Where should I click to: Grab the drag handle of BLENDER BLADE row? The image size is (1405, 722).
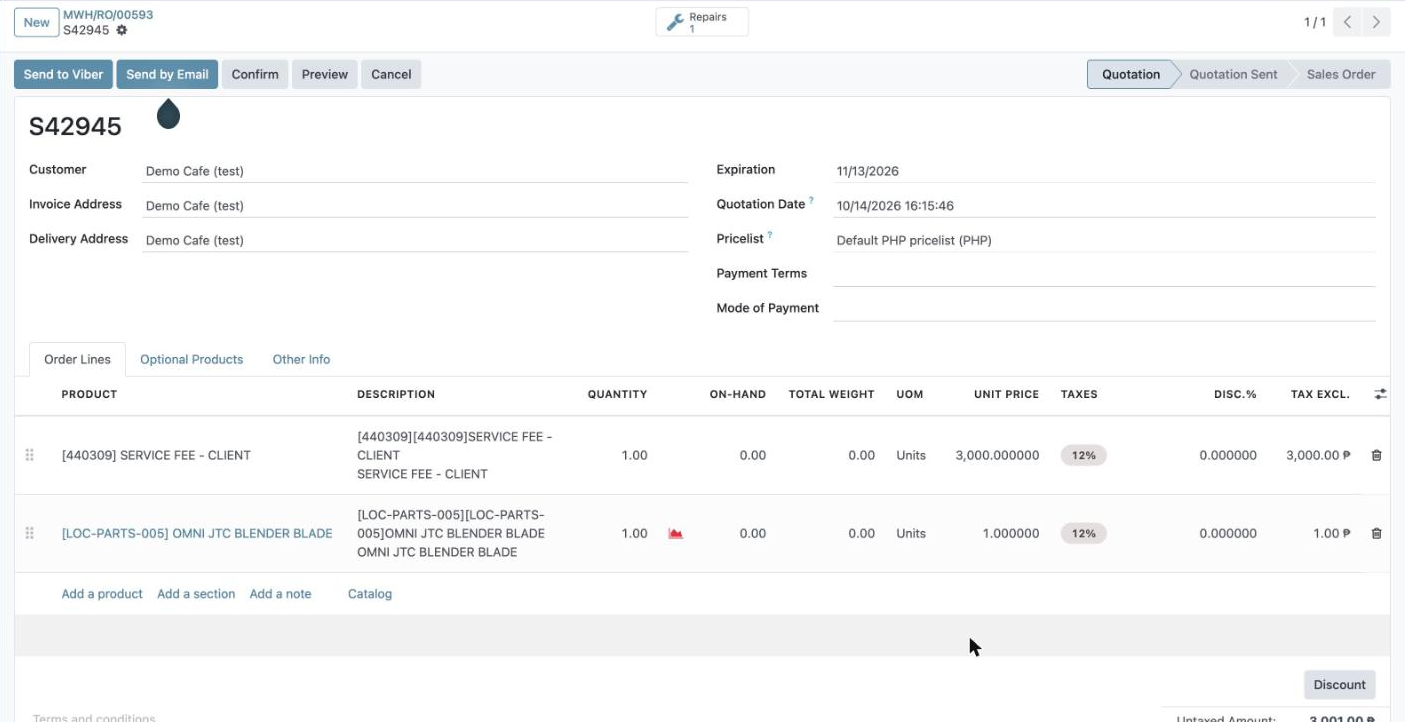click(29, 533)
